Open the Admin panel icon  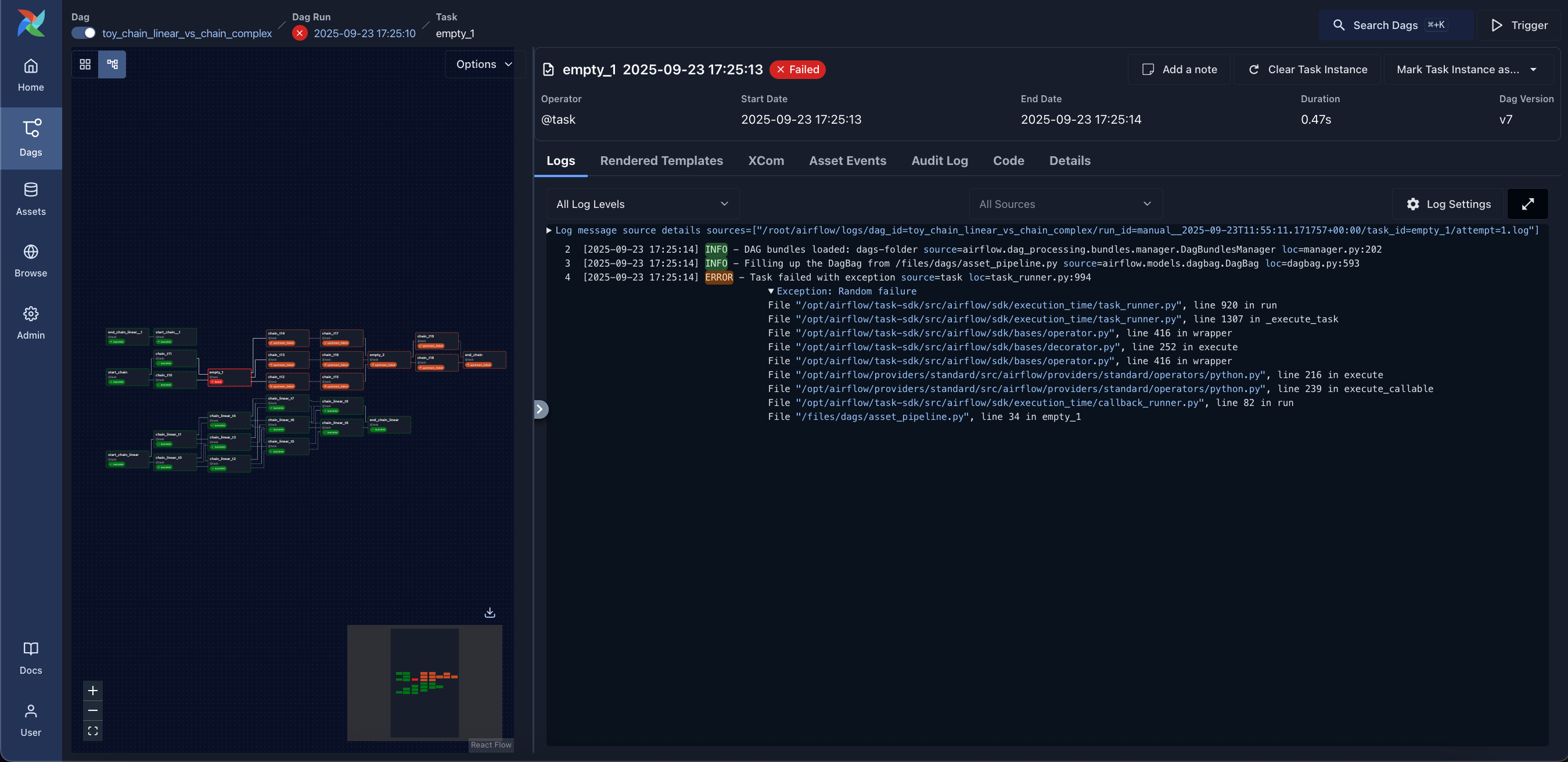pyautogui.click(x=30, y=321)
